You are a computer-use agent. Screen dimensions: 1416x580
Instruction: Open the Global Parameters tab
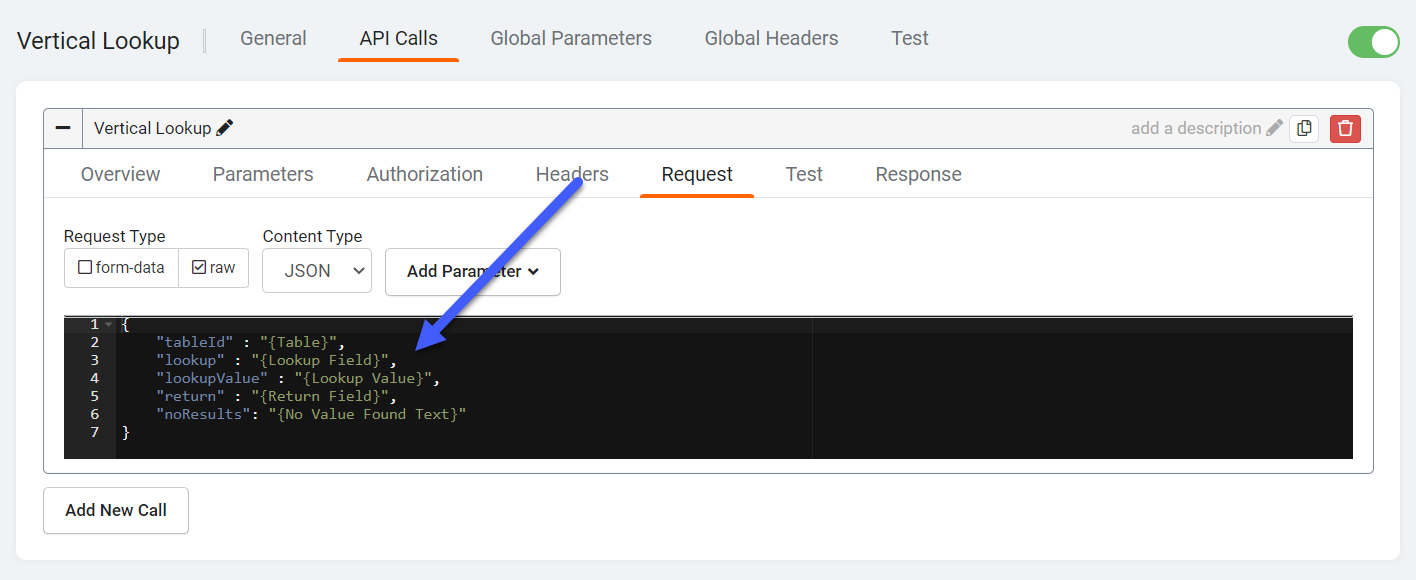[x=571, y=38]
